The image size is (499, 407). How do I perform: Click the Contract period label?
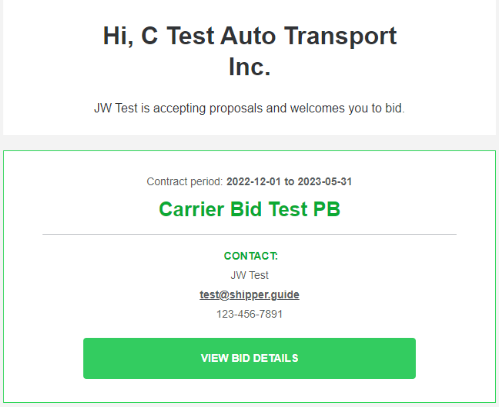[x=185, y=182]
